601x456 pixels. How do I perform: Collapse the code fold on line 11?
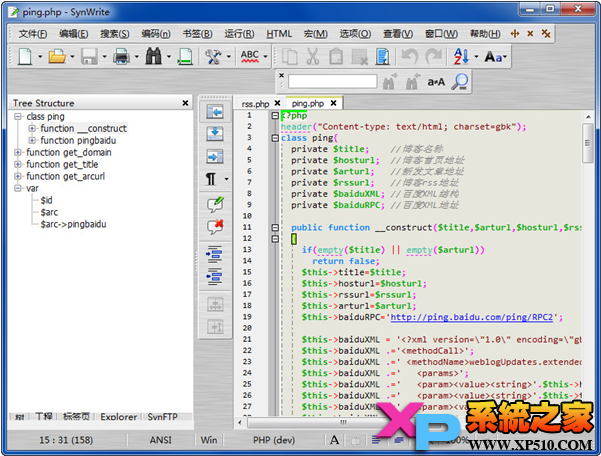pos(275,227)
